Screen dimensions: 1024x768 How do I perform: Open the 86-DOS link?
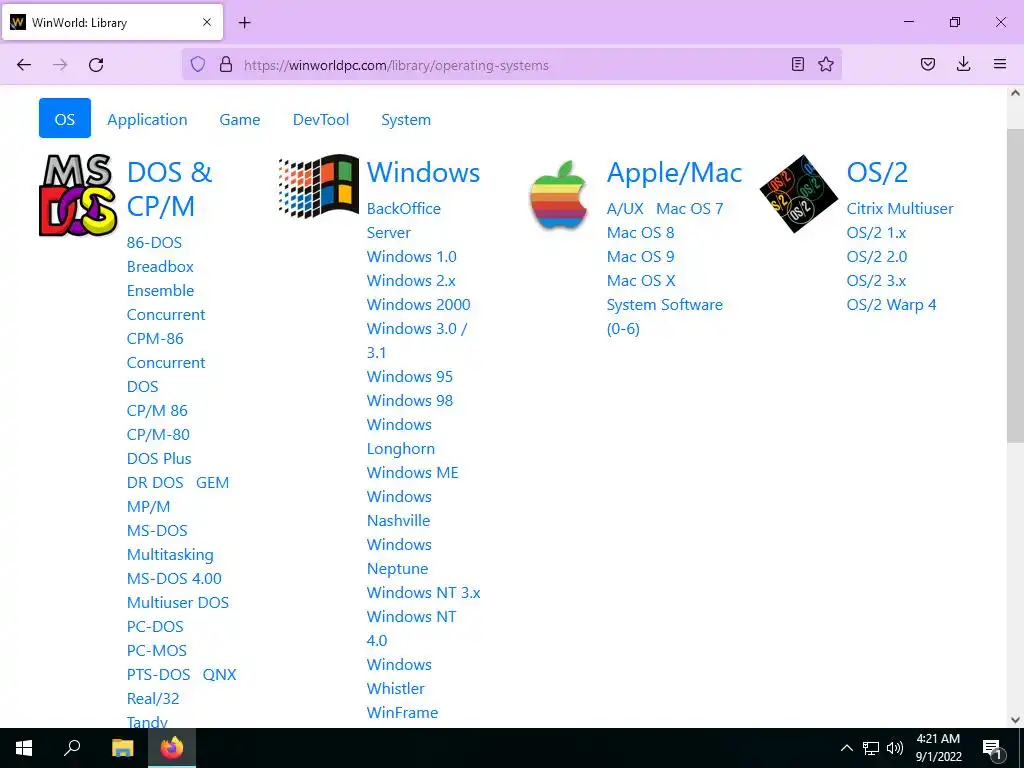click(154, 242)
